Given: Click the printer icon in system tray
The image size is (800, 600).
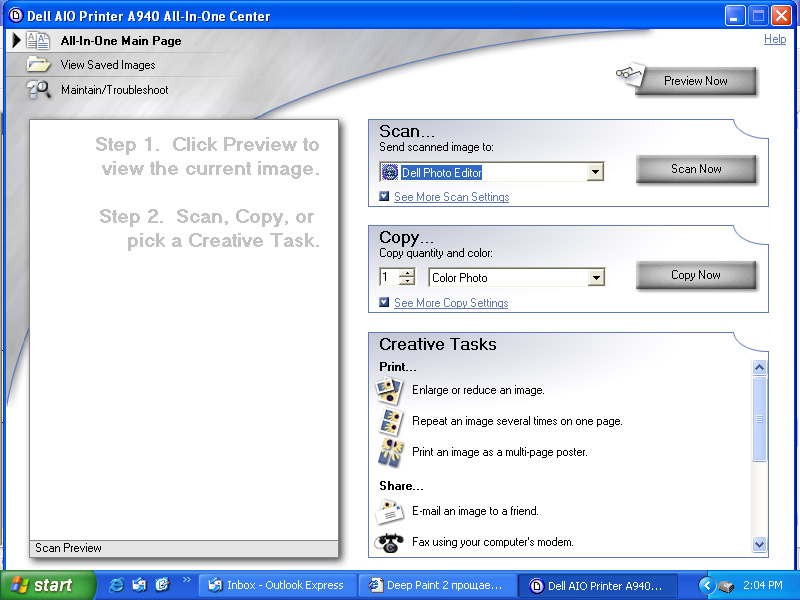Looking at the screenshot, I should tap(726, 586).
